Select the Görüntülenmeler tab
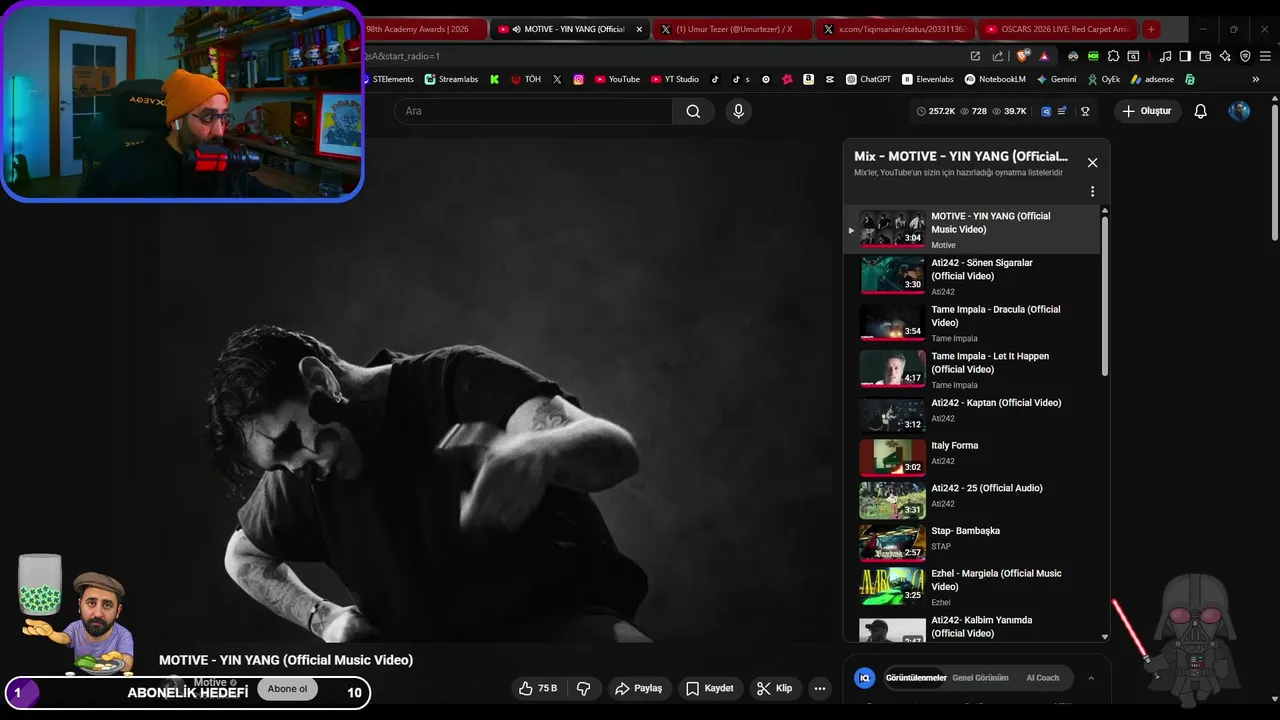The image size is (1280, 720). coord(916,678)
